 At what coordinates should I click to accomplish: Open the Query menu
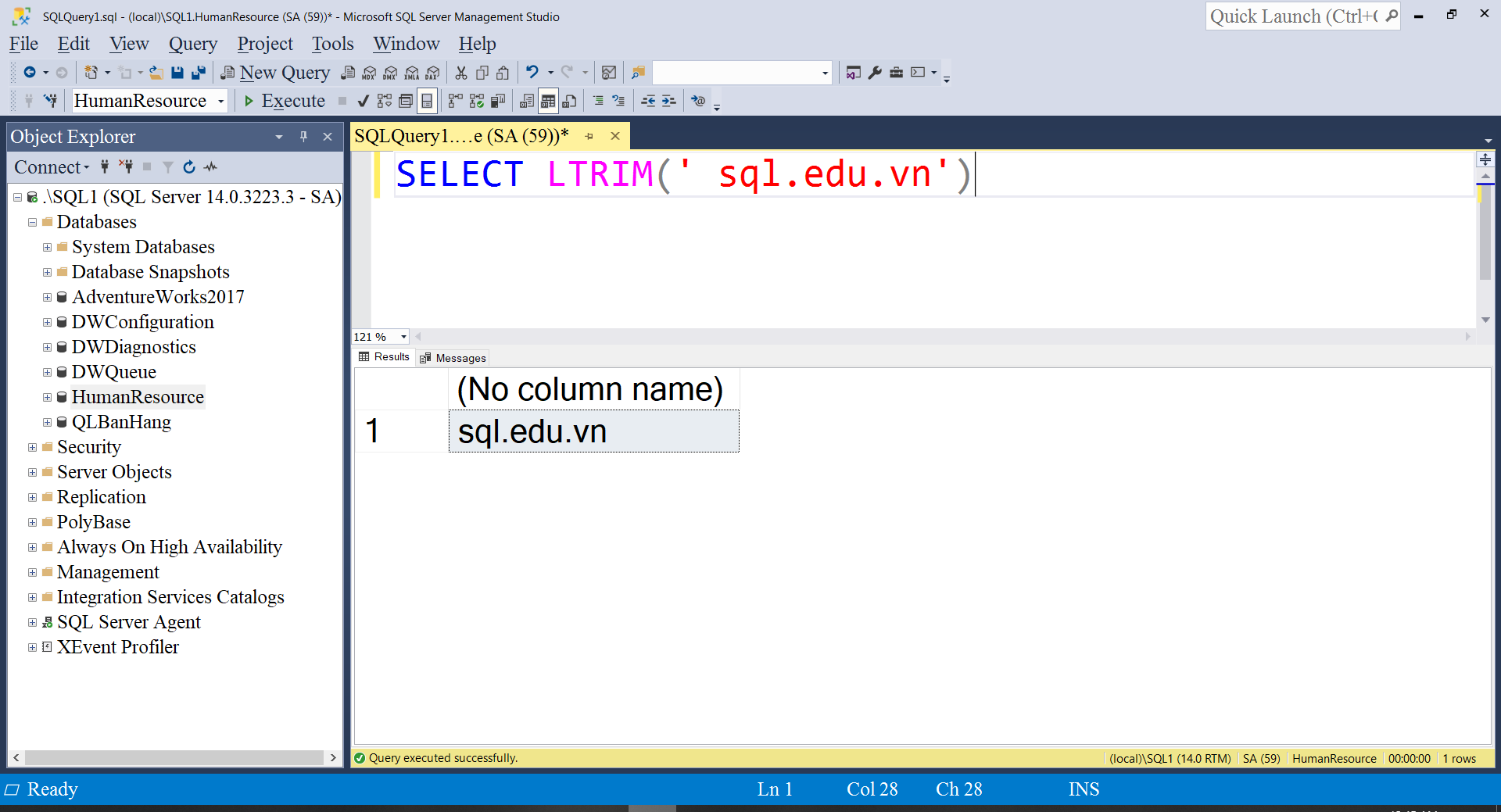(192, 44)
